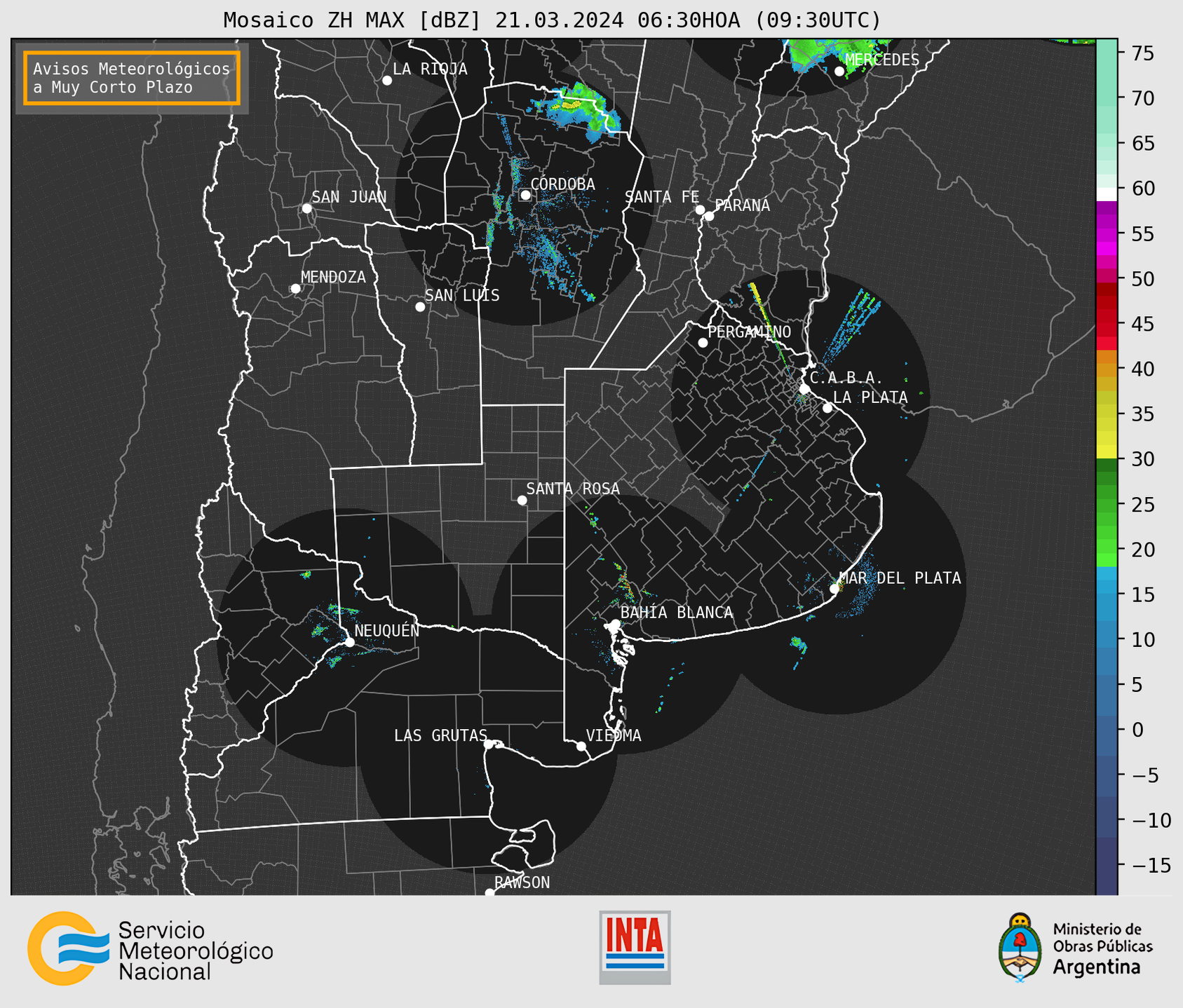
Task: Select the La Rioja city marker dot
Action: tap(387, 81)
